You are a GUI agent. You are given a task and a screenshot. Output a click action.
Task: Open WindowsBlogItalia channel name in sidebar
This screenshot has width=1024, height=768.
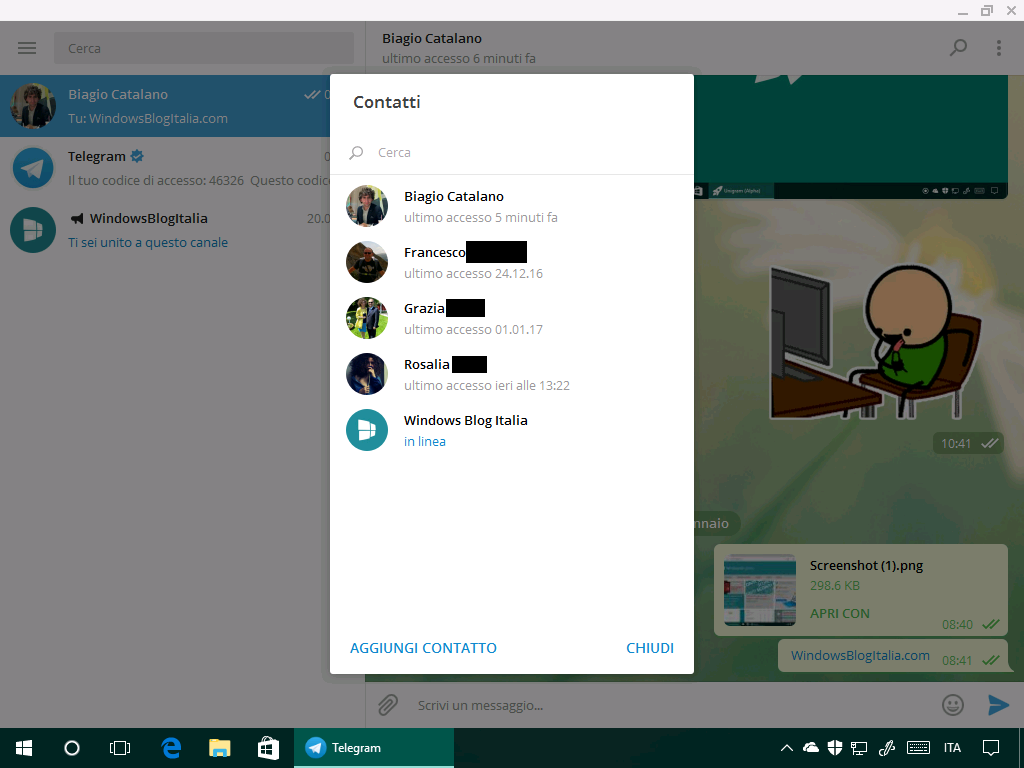point(149,219)
